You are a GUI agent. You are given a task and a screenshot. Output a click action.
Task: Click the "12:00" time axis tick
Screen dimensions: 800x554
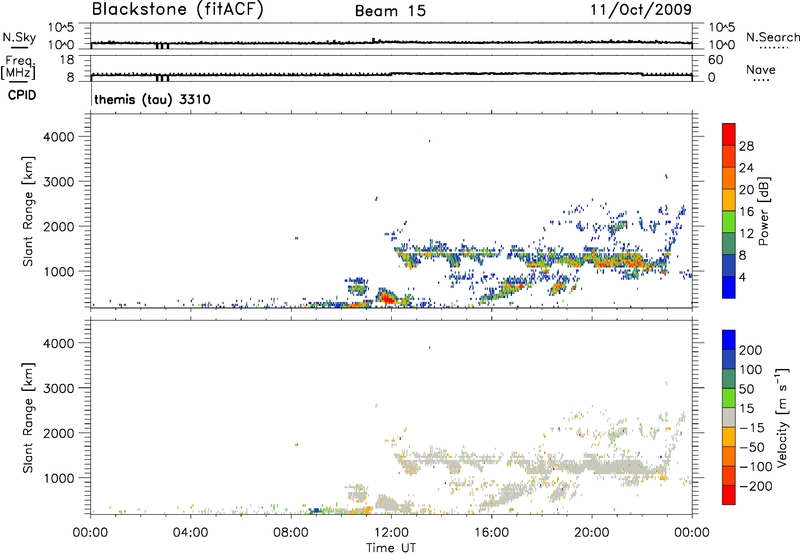[x=391, y=533]
